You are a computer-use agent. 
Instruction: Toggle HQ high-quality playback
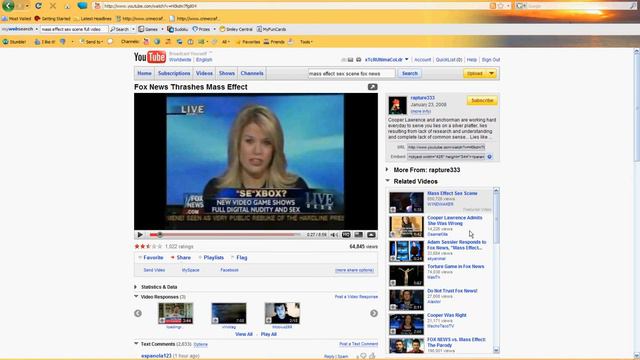pyautogui.click(x=346, y=235)
